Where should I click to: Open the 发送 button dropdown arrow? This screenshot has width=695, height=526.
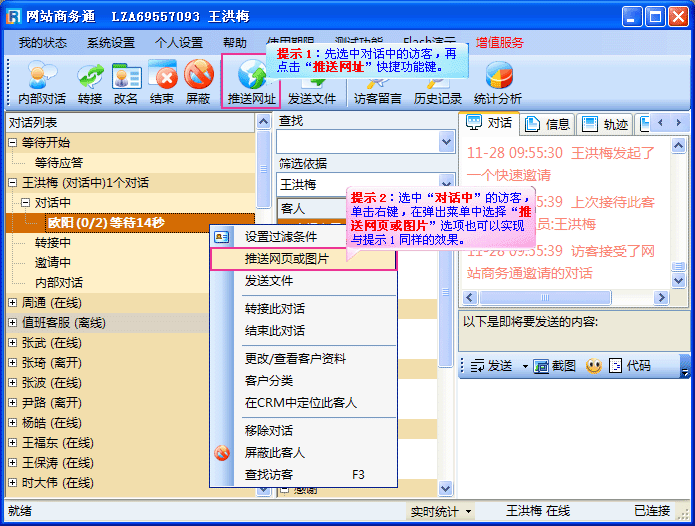point(524,366)
